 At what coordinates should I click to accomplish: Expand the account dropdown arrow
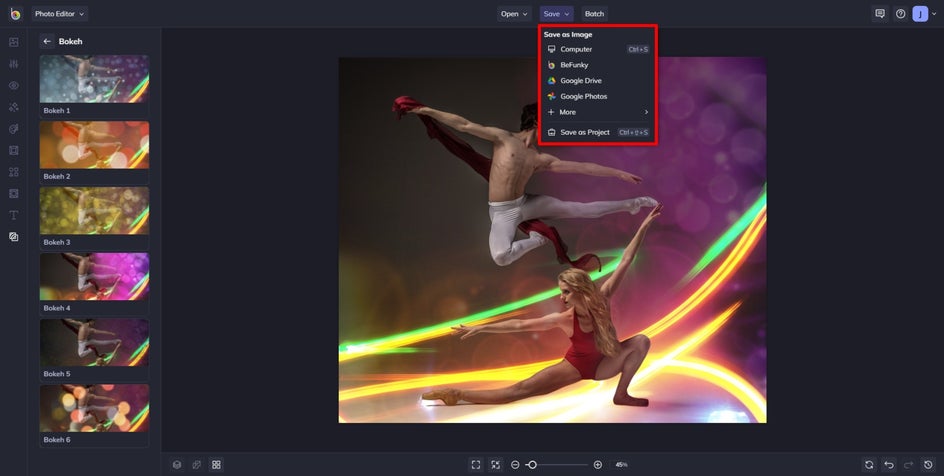pyautogui.click(x=934, y=14)
